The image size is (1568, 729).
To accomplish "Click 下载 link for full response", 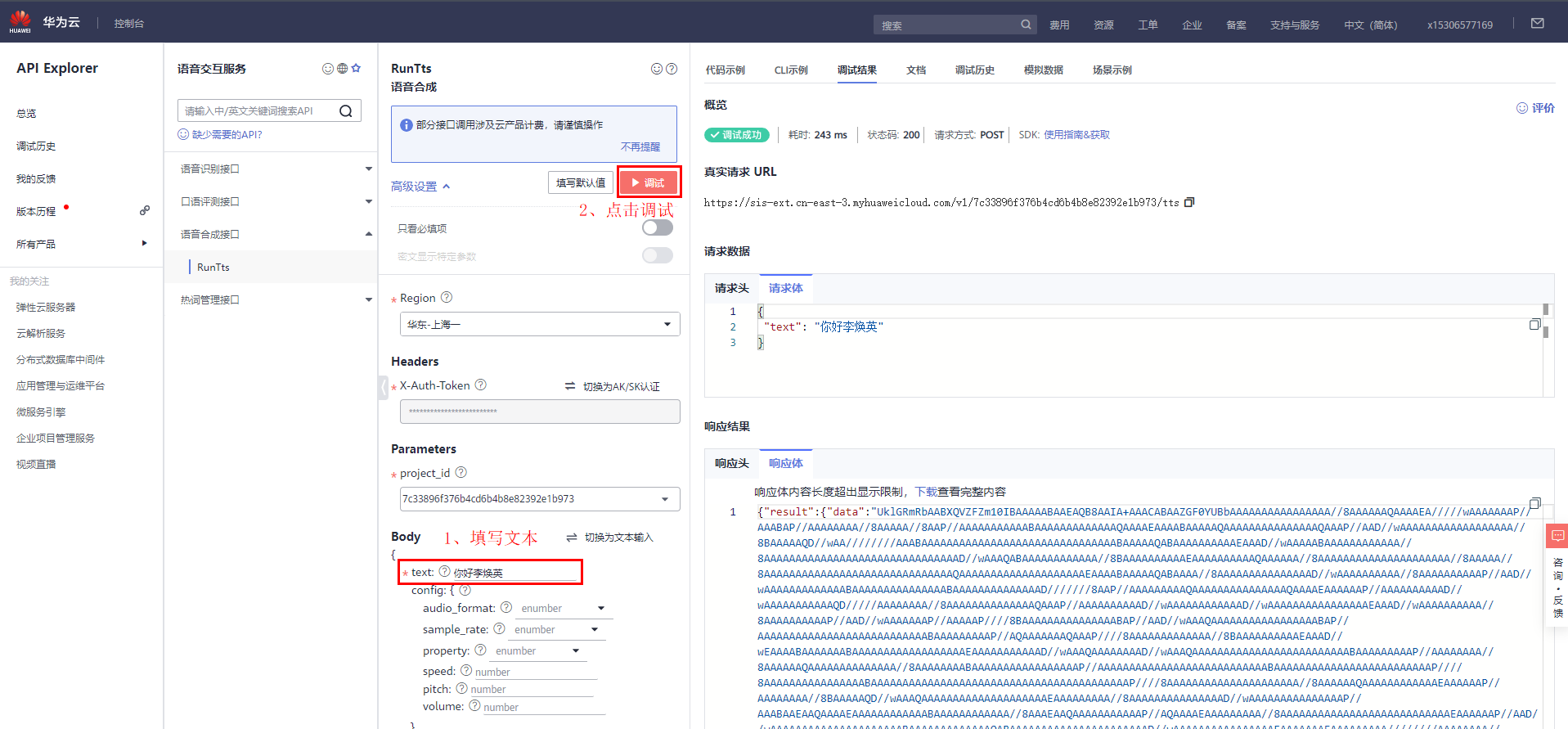I will click(926, 492).
